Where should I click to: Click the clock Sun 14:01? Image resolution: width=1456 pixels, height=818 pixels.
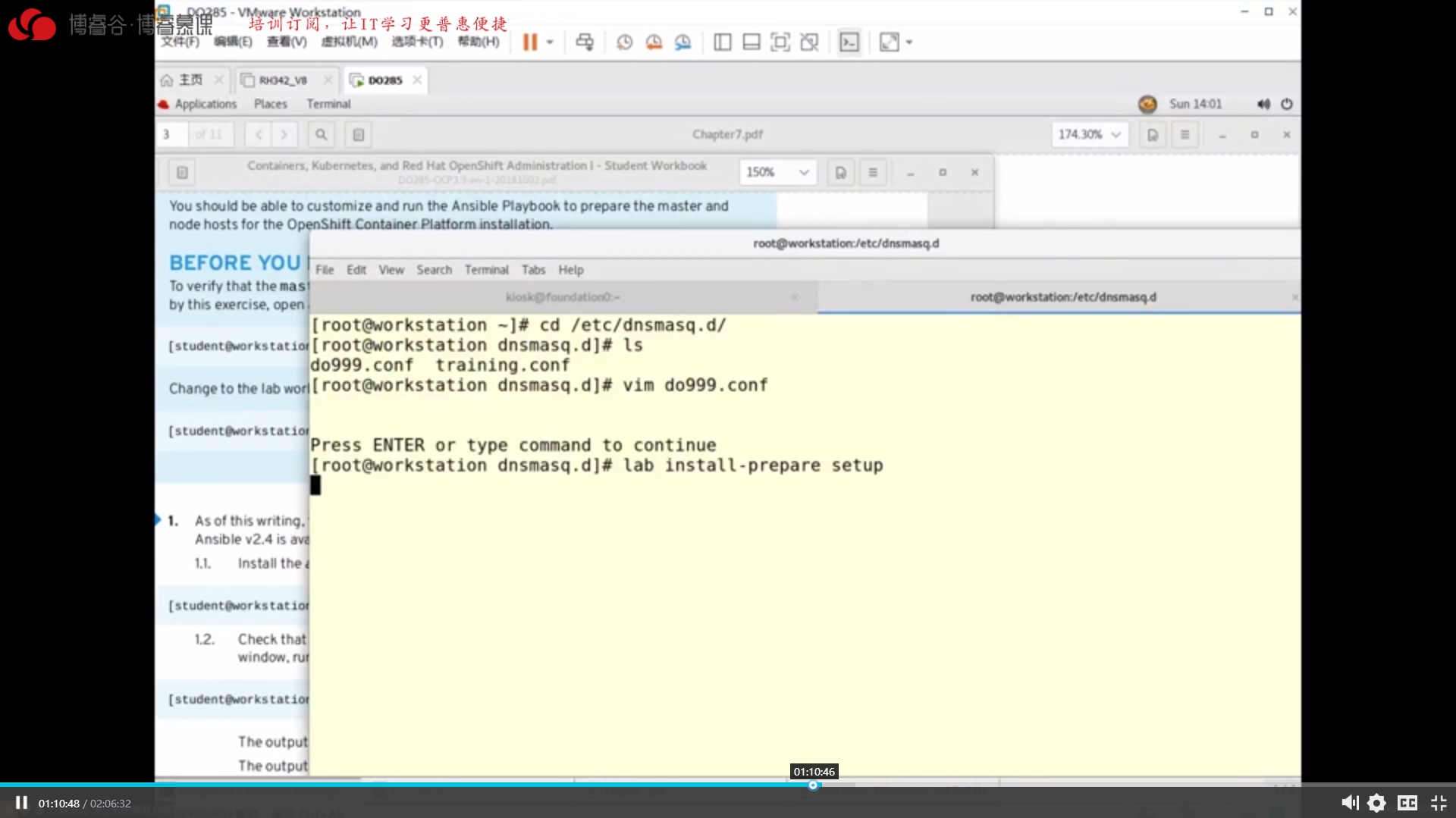tap(1195, 104)
